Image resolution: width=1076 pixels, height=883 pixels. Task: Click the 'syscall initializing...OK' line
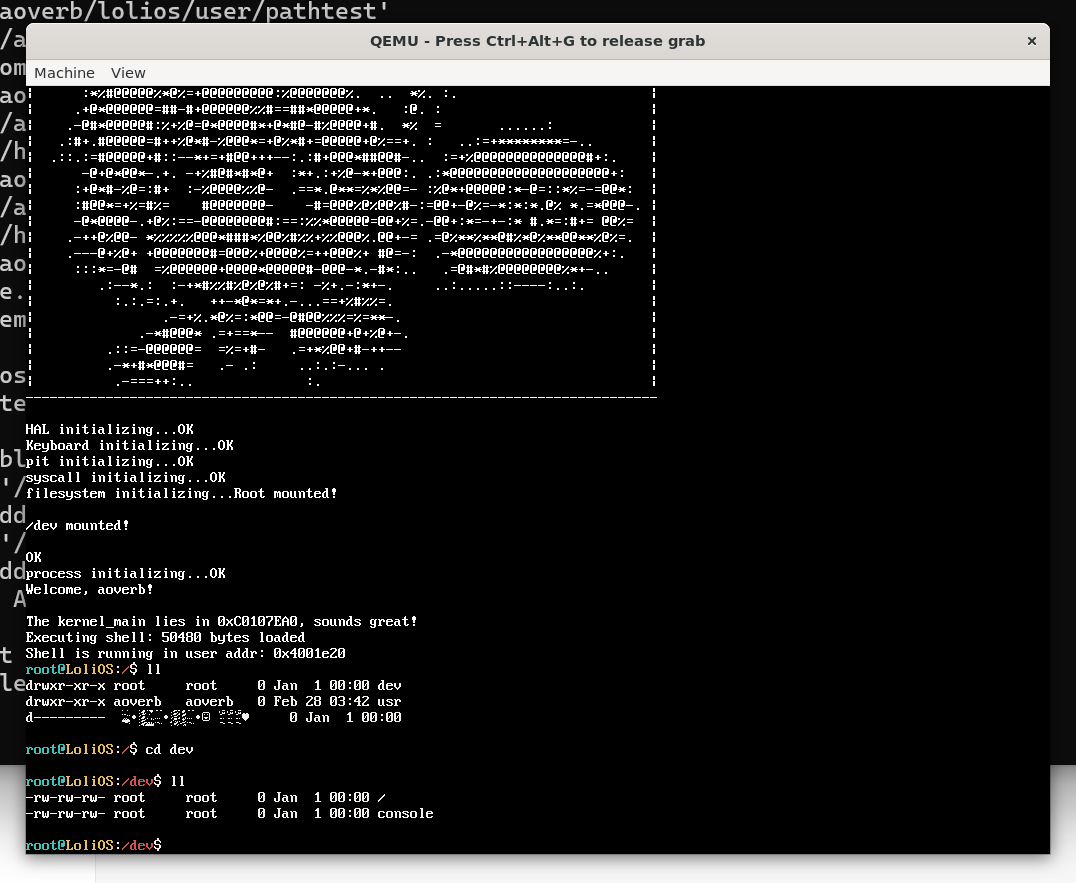pyautogui.click(x=125, y=478)
